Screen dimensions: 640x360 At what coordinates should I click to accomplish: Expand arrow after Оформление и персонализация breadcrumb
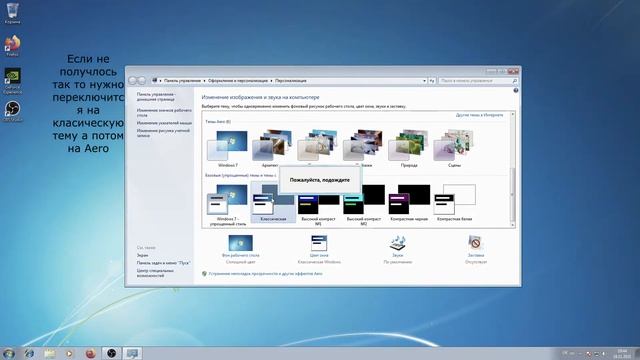tap(271, 81)
